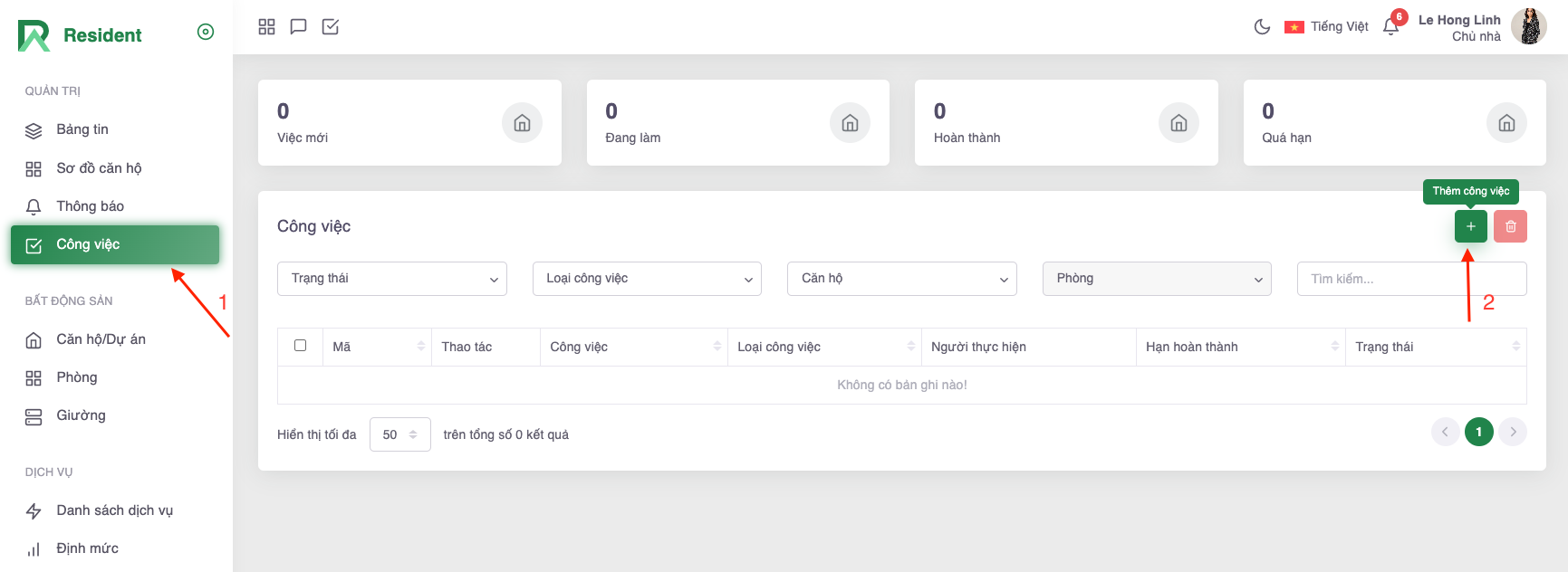Viewport: 1568px width, 572px height.
Task: Toggle the sidebar collapse circle icon
Action: pyautogui.click(x=206, y=33)
